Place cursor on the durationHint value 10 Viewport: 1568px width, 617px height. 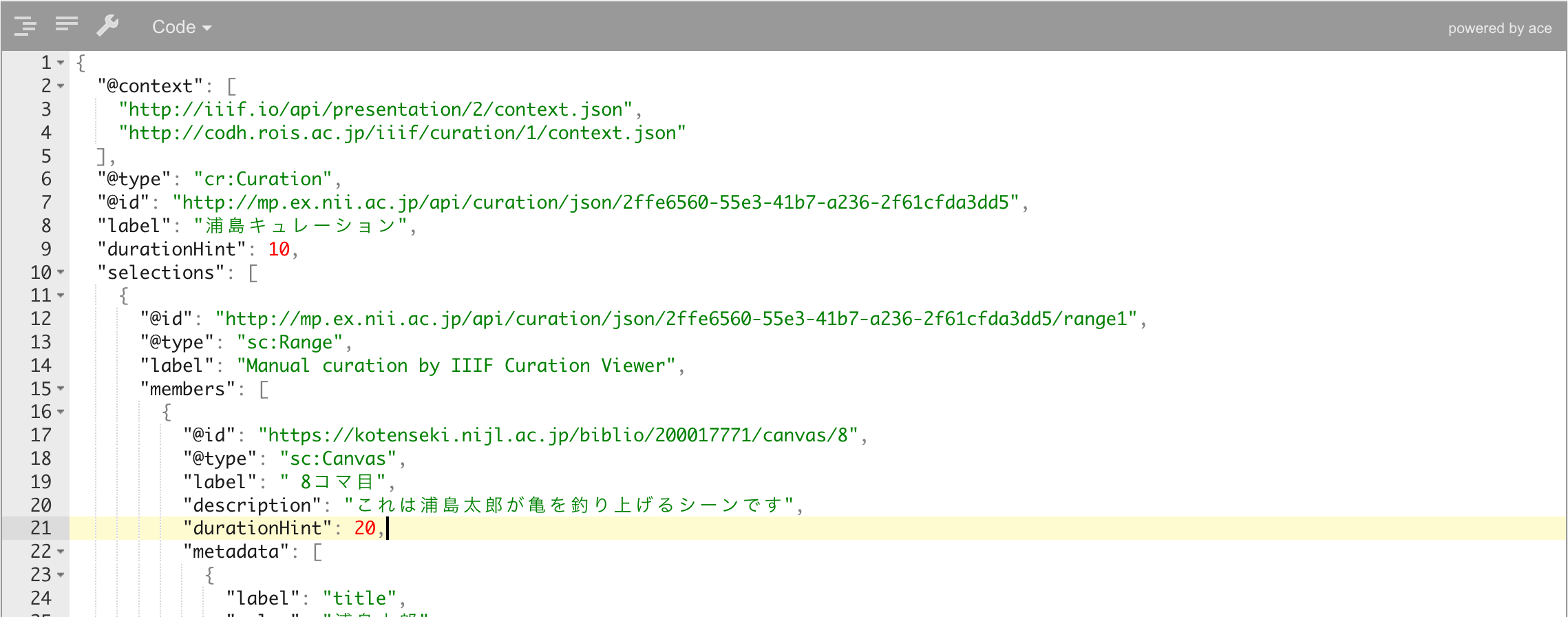pyautogui.click(x=279, y=249)
